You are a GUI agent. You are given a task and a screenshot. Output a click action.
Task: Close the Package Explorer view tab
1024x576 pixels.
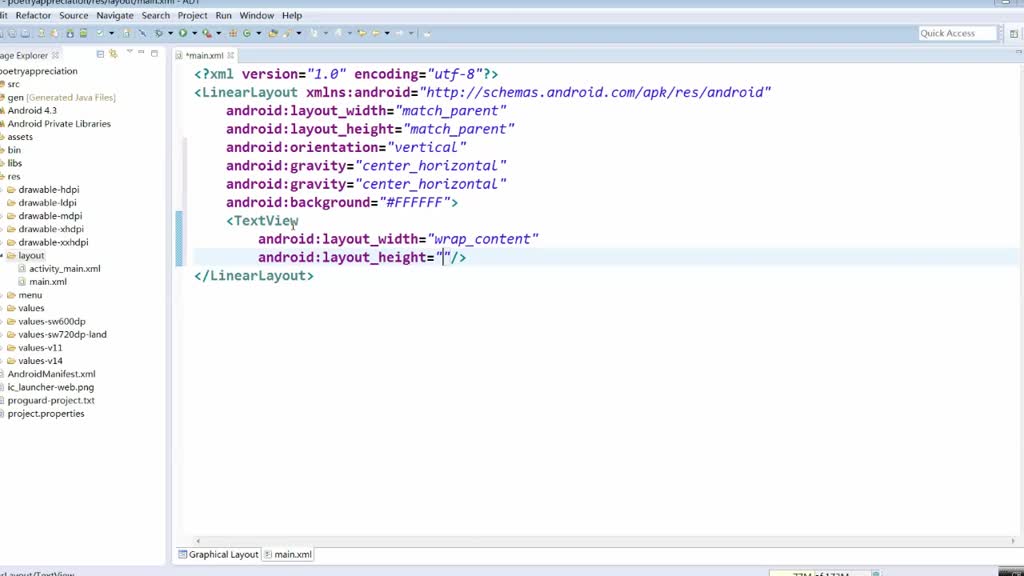coord(56,56)
